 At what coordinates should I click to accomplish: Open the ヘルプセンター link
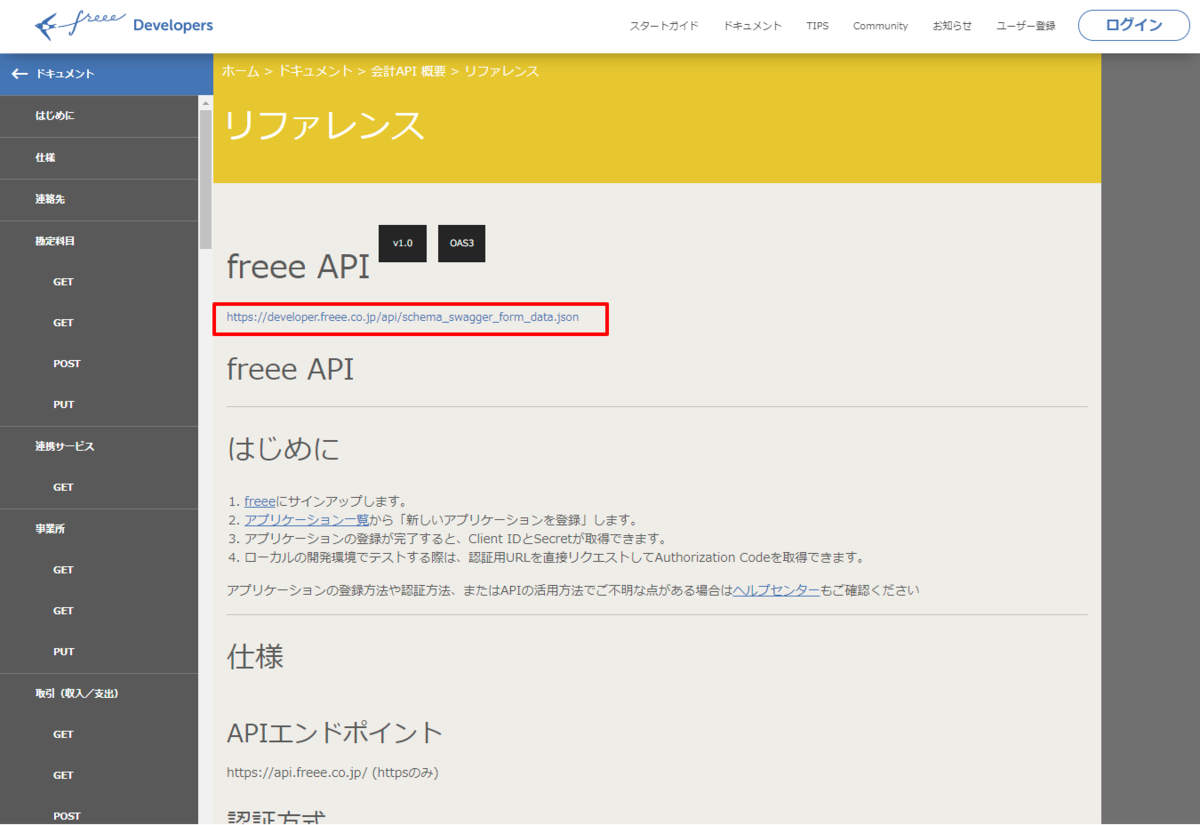tap(776, 590)
